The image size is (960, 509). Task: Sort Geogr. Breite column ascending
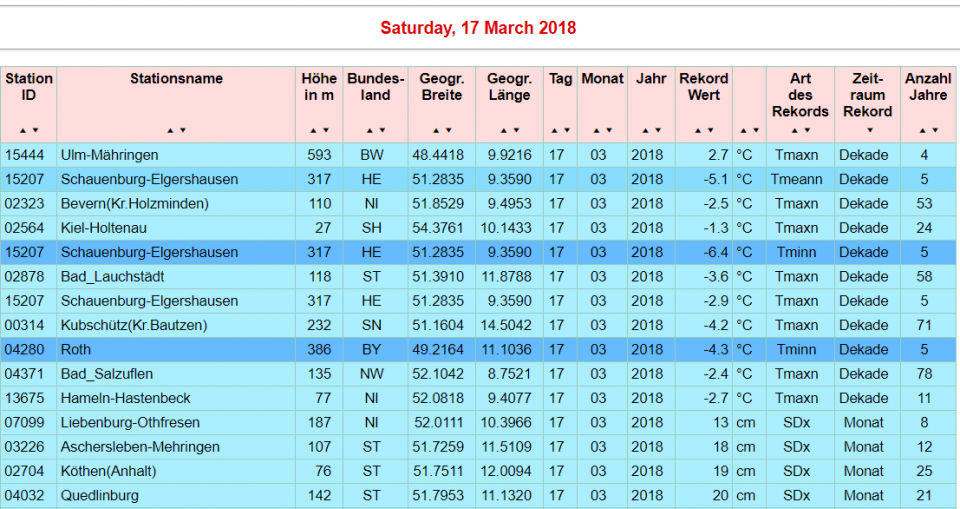436,131
